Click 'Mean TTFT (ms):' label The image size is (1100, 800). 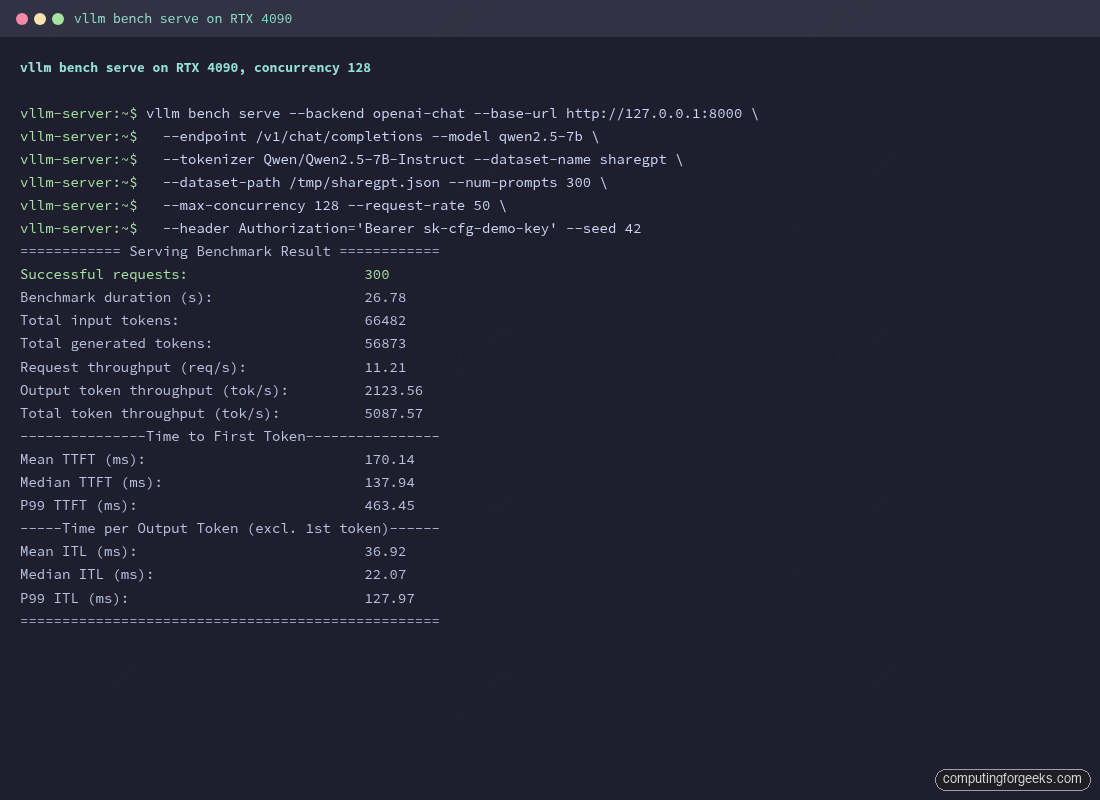(x=82, y=460)
